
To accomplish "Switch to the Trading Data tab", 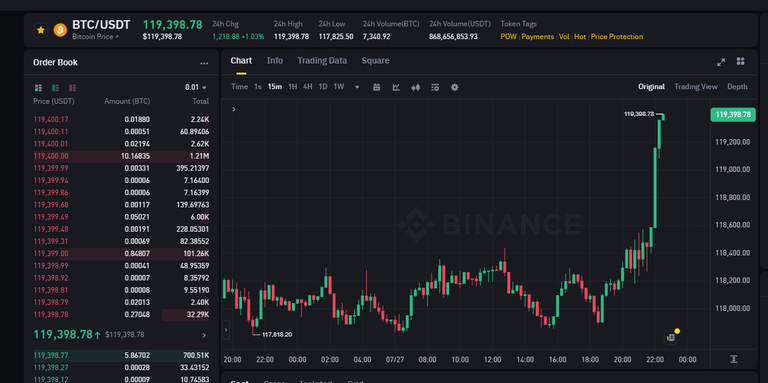I will [x=322, y=61].
